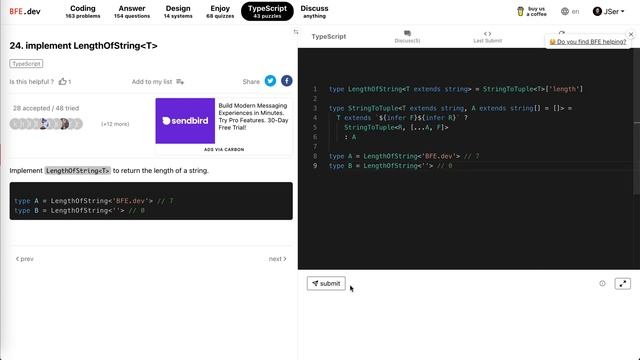This screenshot has width=640, height=360.
Task: Click Do you find BFE helping link
Action: pyautogui.click(x=588, y=42)
